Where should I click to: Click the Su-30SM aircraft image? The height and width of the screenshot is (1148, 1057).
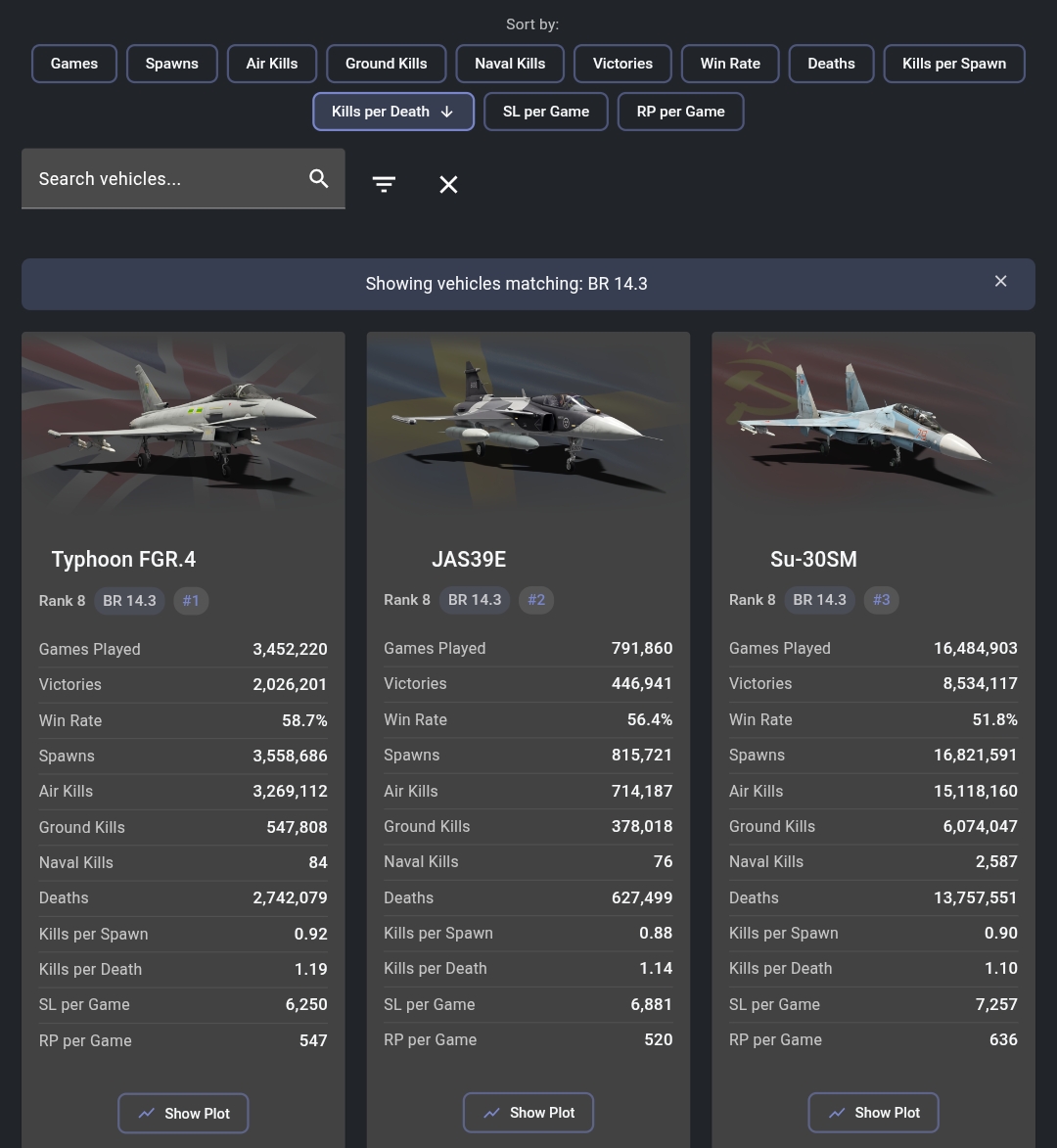click(x=873, y=423)
